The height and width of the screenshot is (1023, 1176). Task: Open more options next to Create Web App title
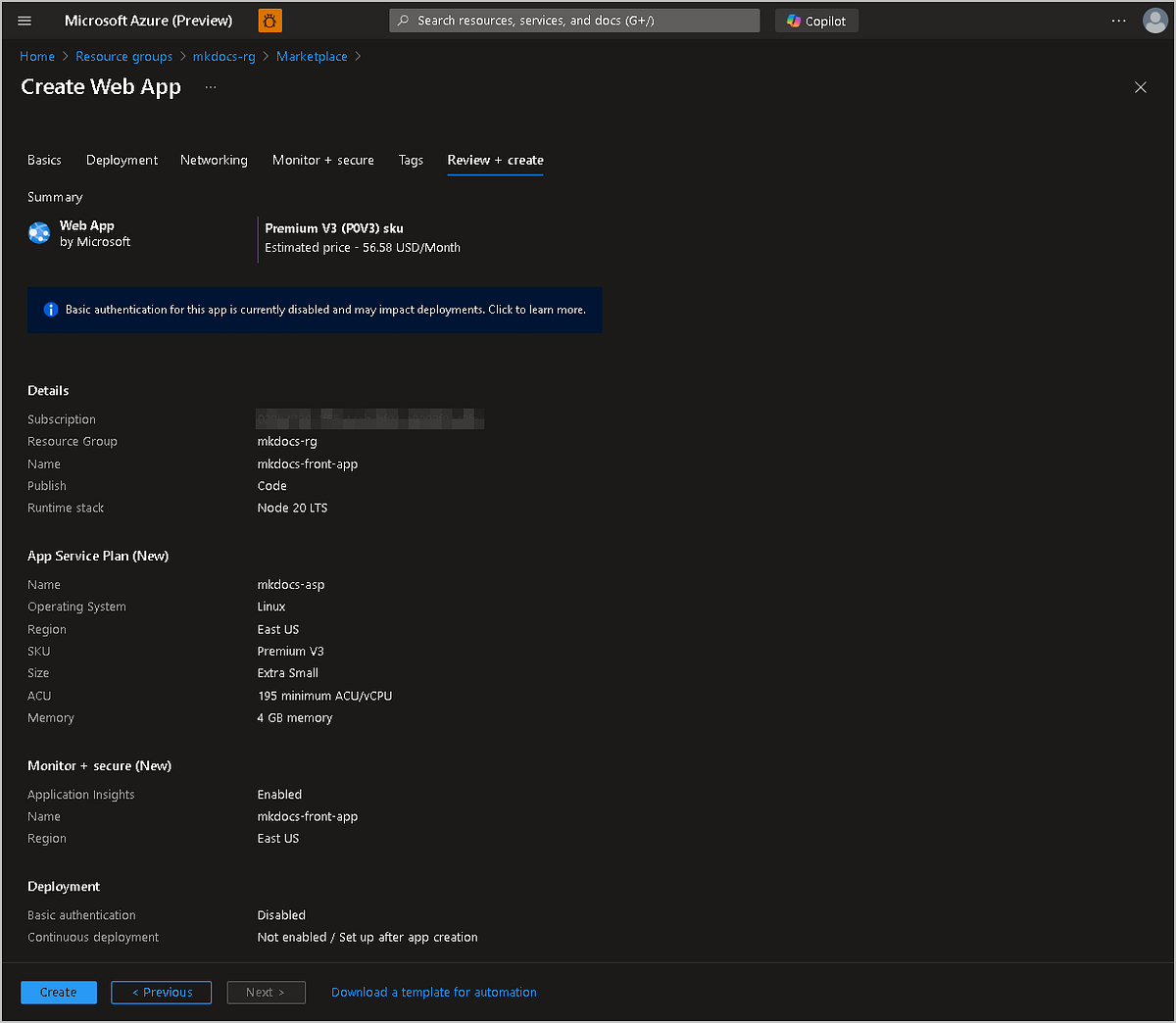point(211,87)
